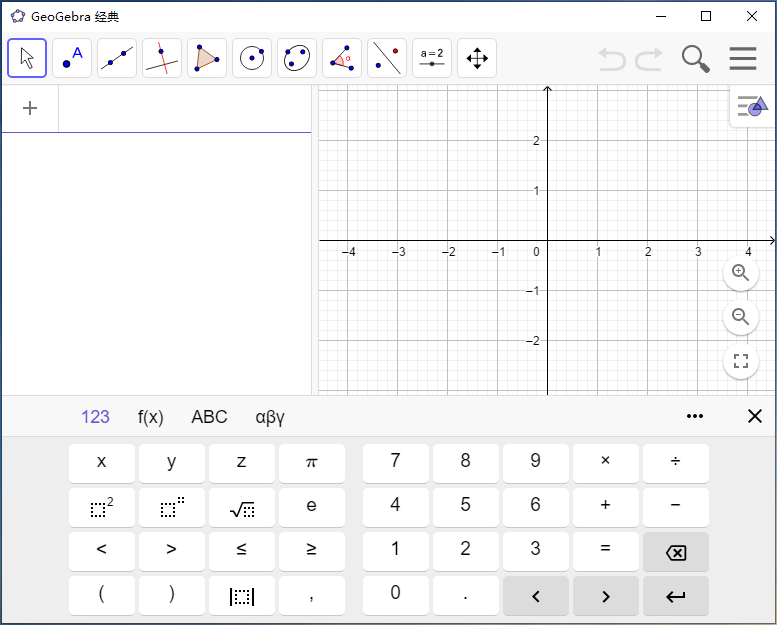Tap the number 0 key
This screenshot has width=777, height=625.
click(x=395, y=595)
